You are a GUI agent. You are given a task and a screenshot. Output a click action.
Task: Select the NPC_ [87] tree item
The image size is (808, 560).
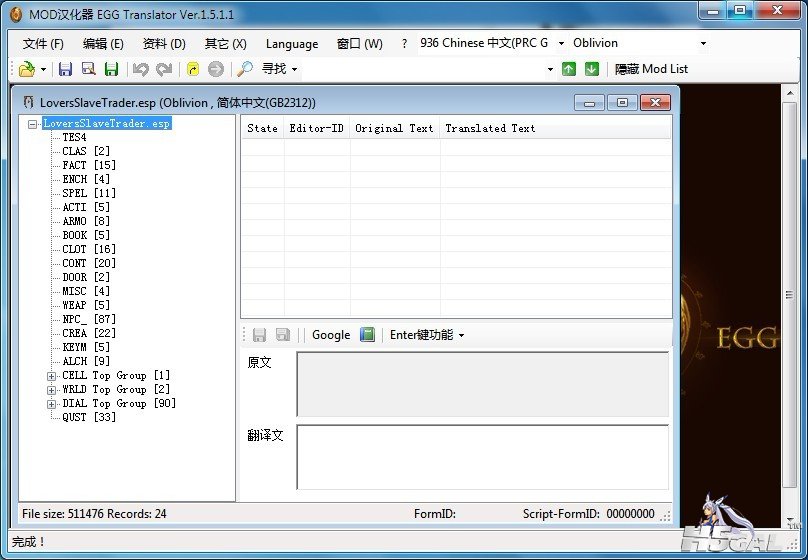click(86, 319)
